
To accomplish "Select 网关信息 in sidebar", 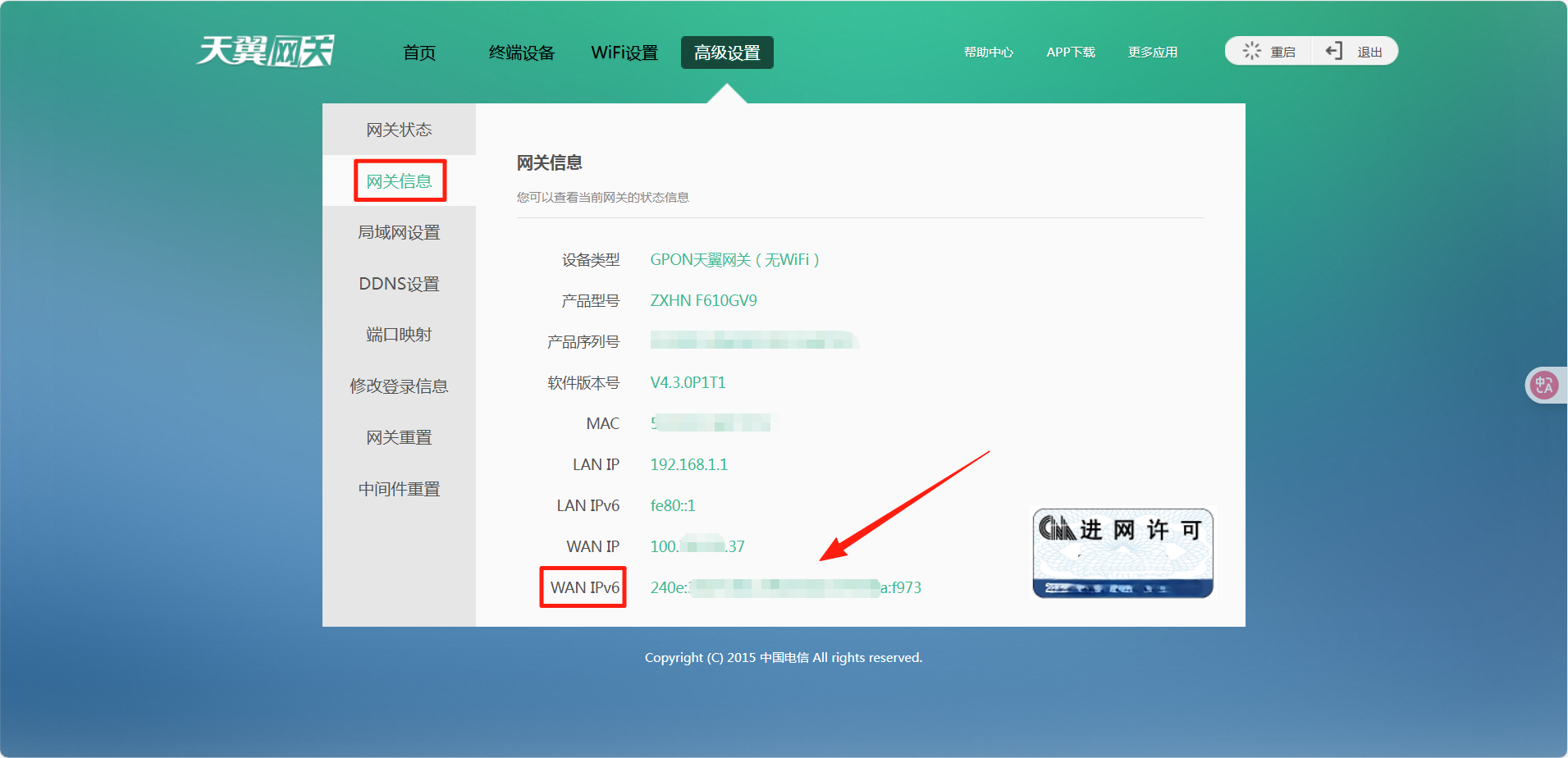I will tap(399, 180).
